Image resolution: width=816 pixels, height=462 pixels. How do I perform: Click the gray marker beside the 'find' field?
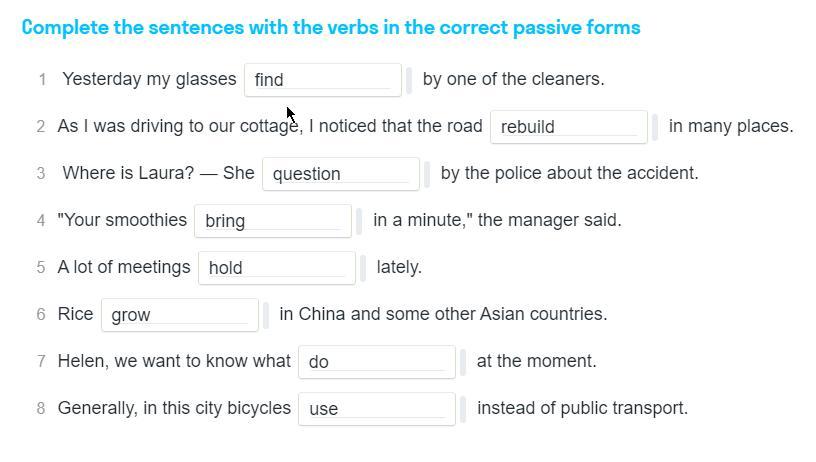coord(409,80)
